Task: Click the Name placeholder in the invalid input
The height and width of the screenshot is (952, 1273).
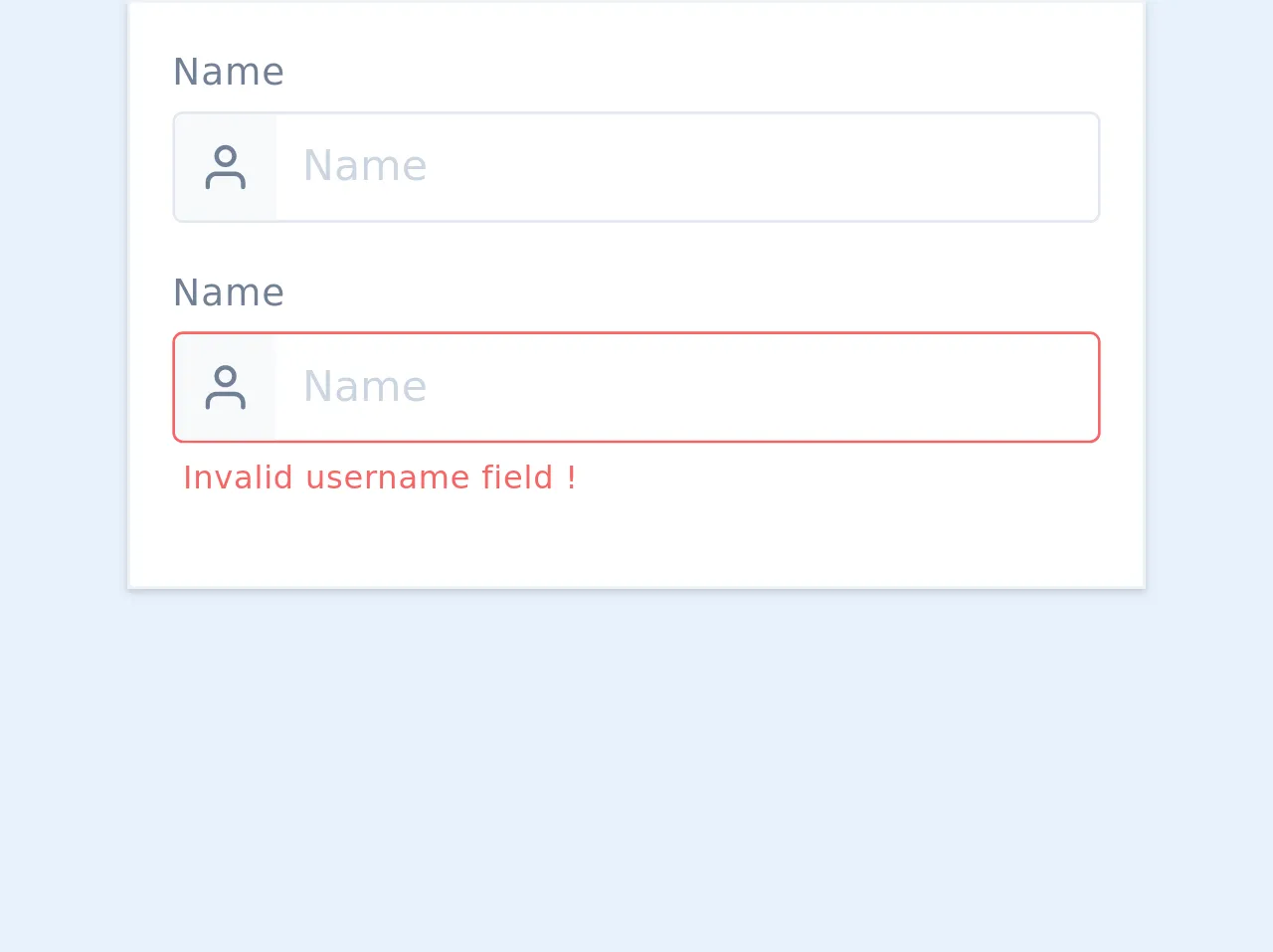Action: click(365, 387)
